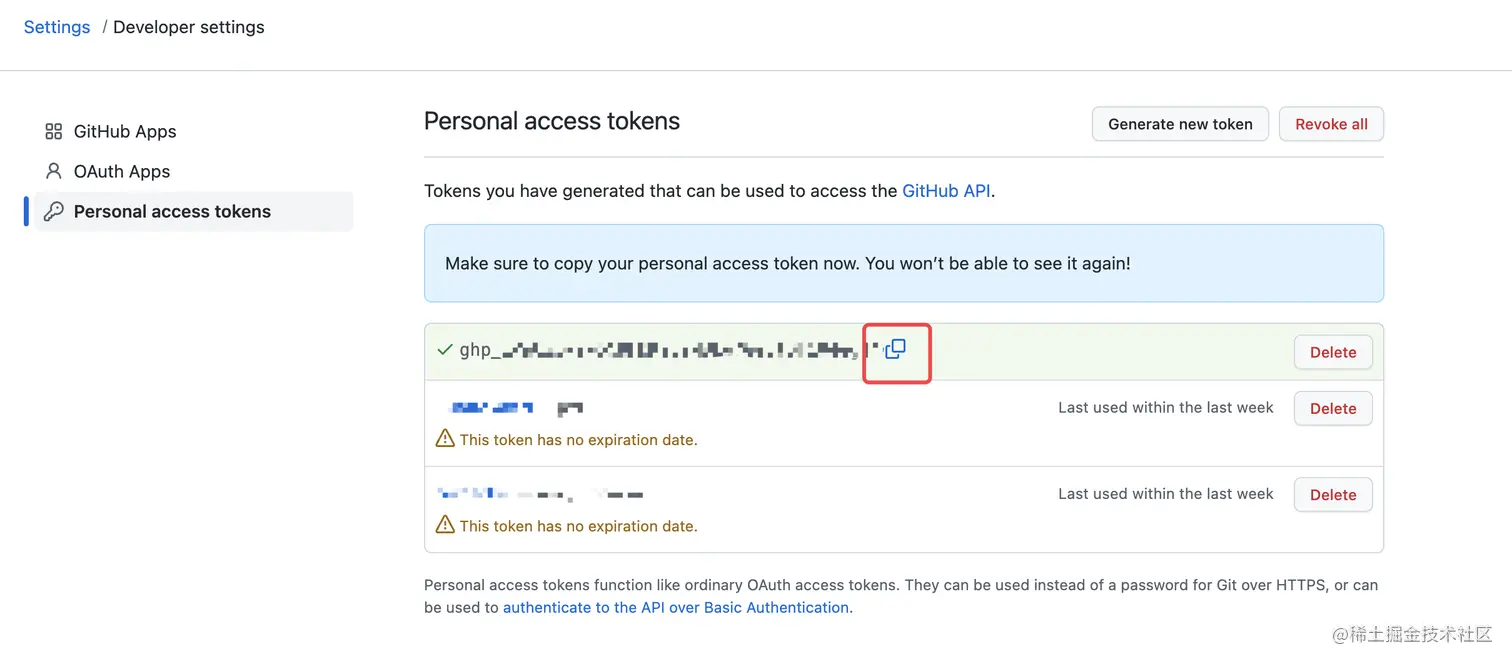
Task: Click the blurred ghp_ token string
Action: click(x=668, y=350)
